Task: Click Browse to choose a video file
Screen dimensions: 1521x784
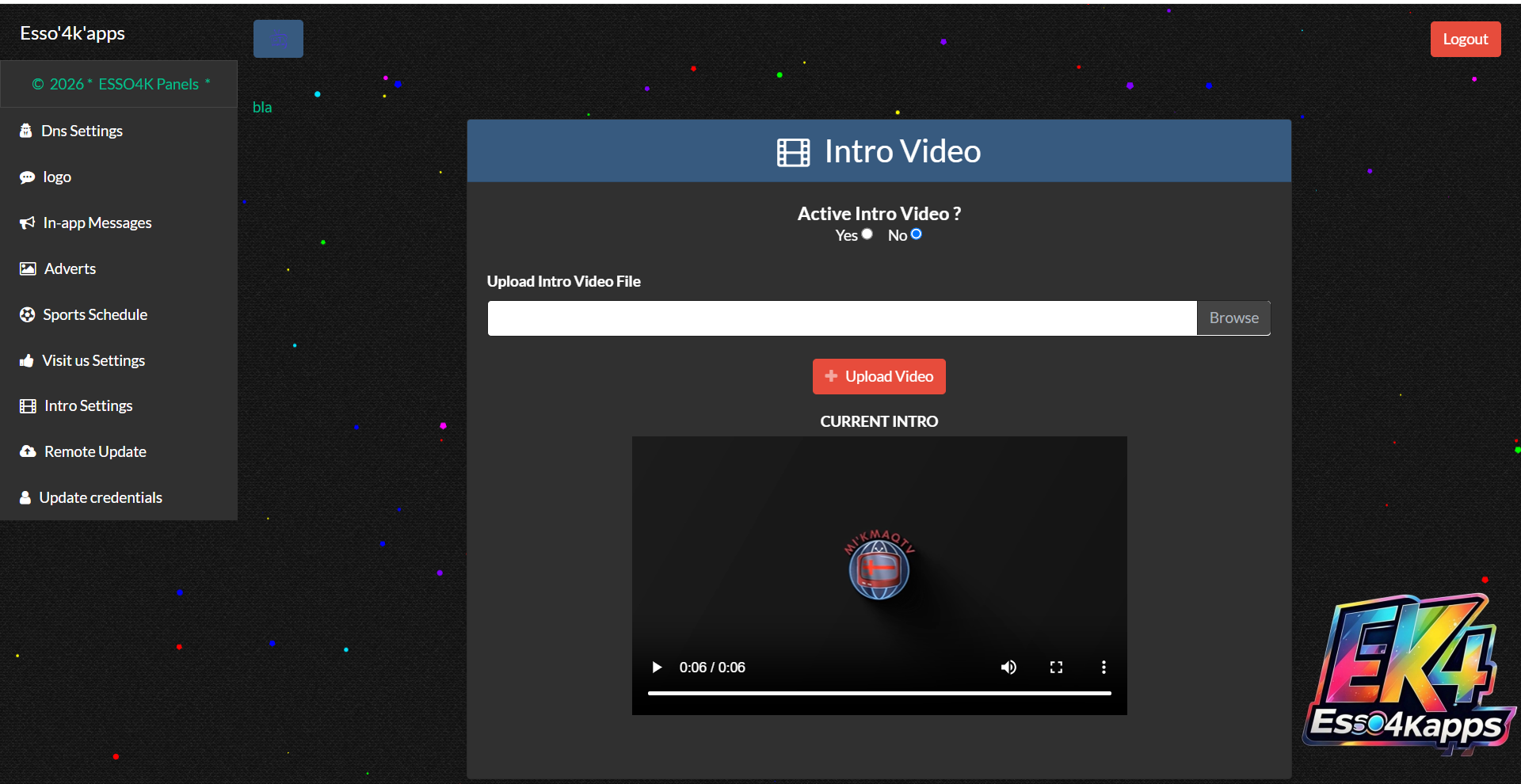Action: coord(1233,318)
